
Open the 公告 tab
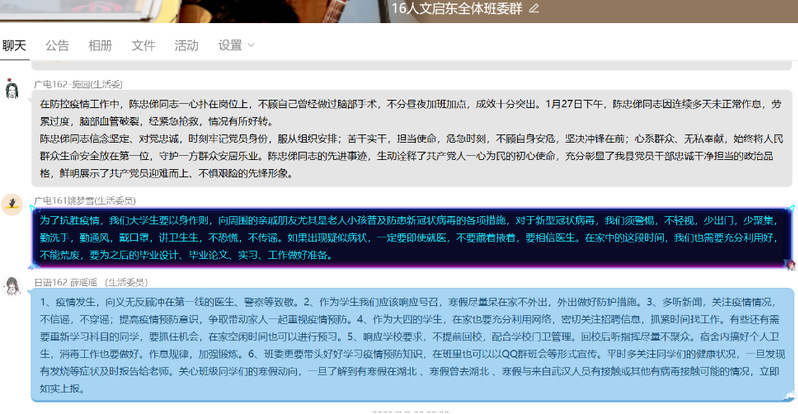click(57, 45)
